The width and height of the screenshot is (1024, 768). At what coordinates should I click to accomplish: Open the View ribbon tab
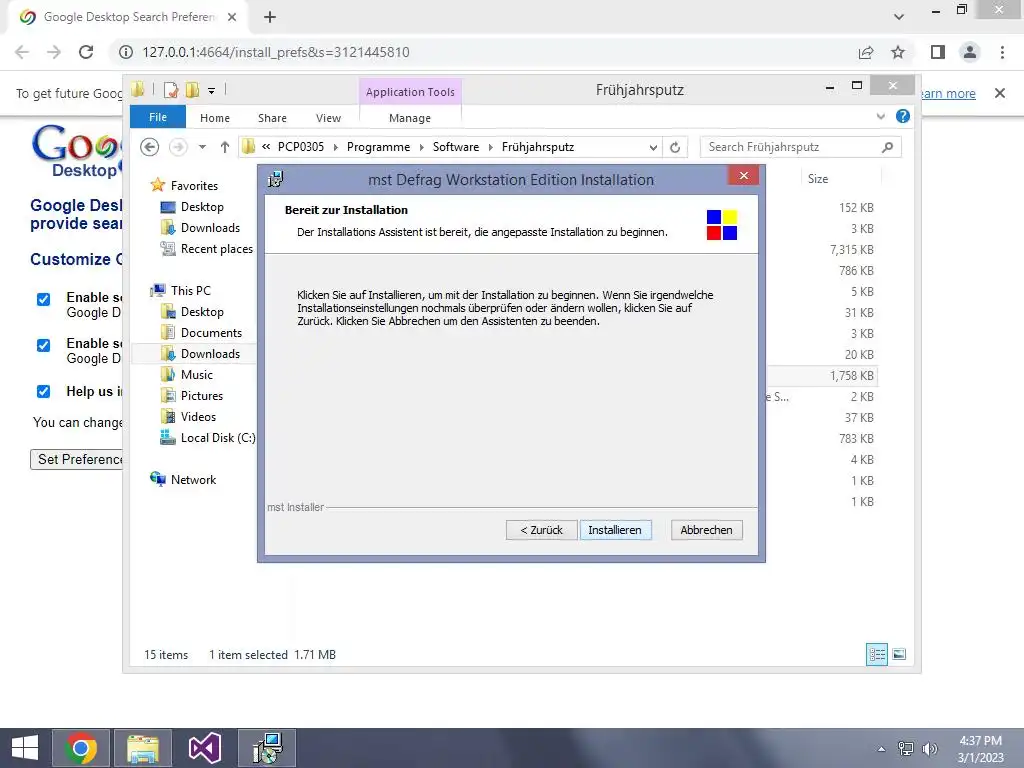328,118
